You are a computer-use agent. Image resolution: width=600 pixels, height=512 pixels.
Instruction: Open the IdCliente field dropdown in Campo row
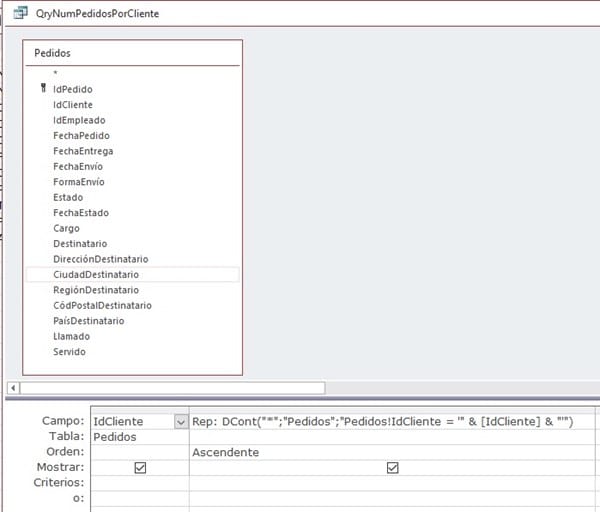181,422
